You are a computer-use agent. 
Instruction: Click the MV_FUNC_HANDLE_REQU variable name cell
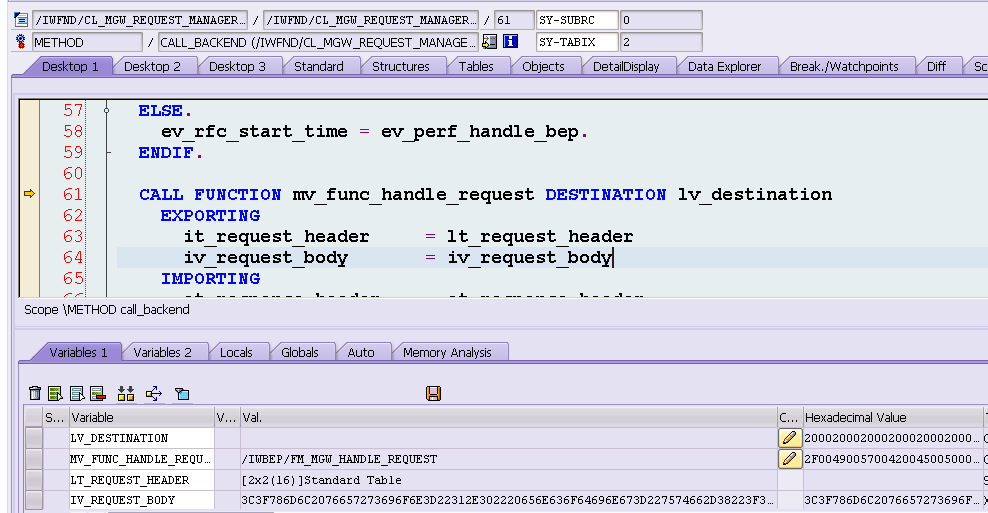142,459
